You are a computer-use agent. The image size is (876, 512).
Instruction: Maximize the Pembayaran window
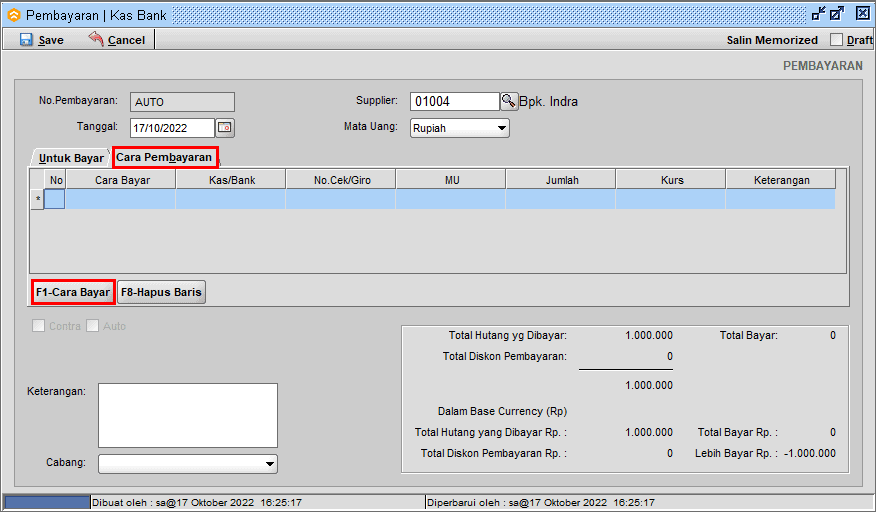click(x=838, y=14)
